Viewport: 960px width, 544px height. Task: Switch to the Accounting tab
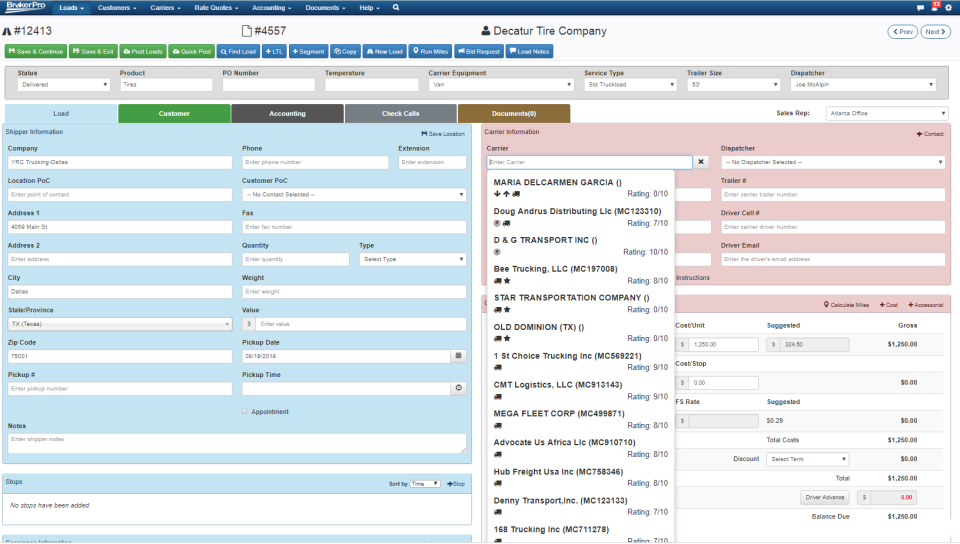287,113
